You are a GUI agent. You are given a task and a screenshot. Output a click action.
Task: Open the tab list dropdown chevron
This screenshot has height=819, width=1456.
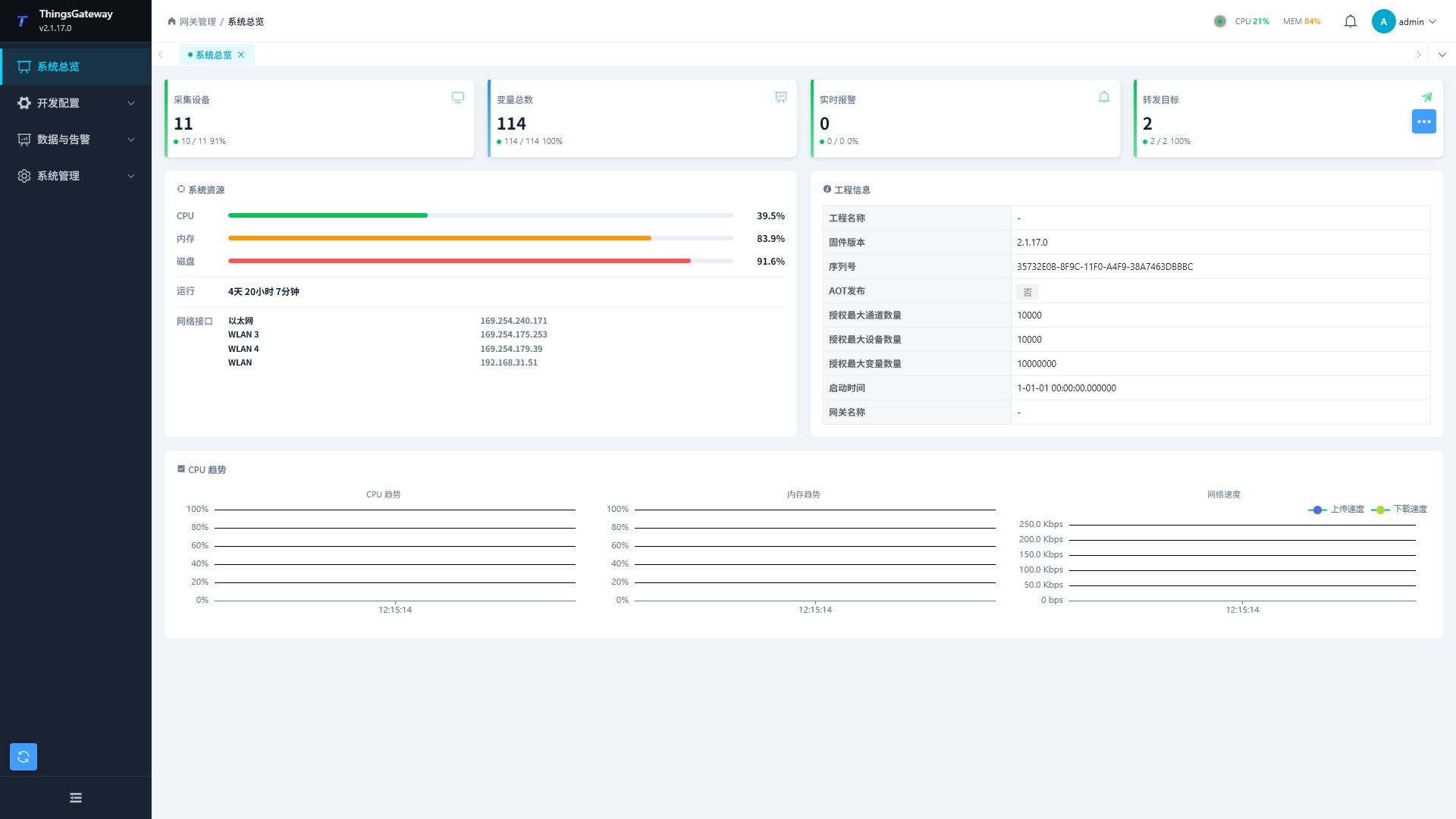click(x=1442, y=55)
